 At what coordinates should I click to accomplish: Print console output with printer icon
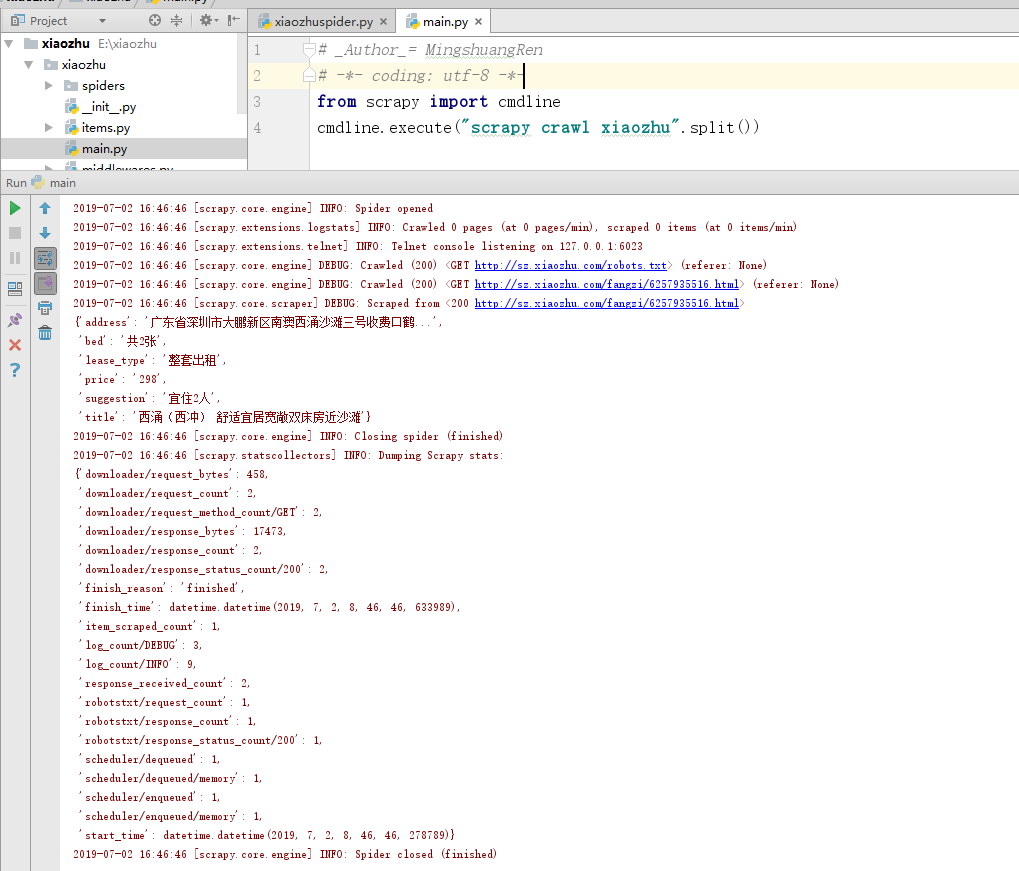point(45,308)
